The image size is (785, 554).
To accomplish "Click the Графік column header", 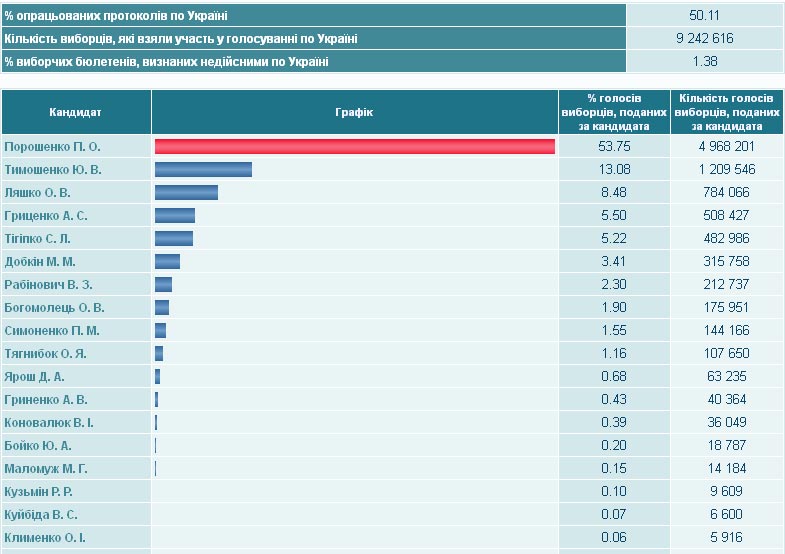I will 354,112.
